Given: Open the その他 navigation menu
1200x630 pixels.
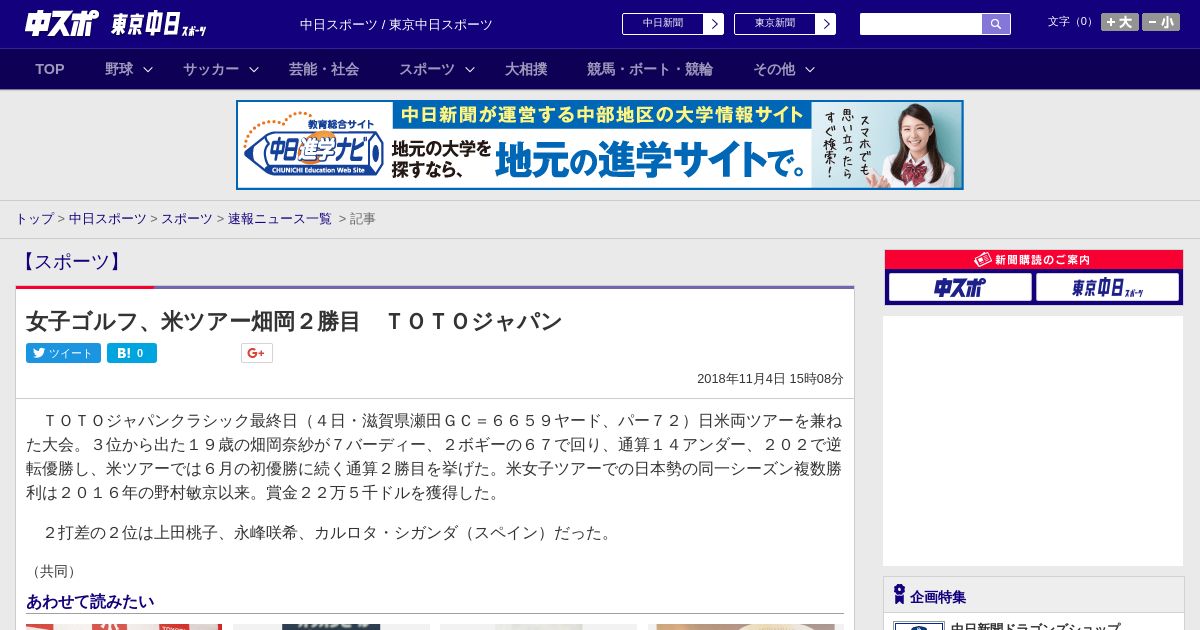Looking at the screenshot, I should tap(774, 69).
